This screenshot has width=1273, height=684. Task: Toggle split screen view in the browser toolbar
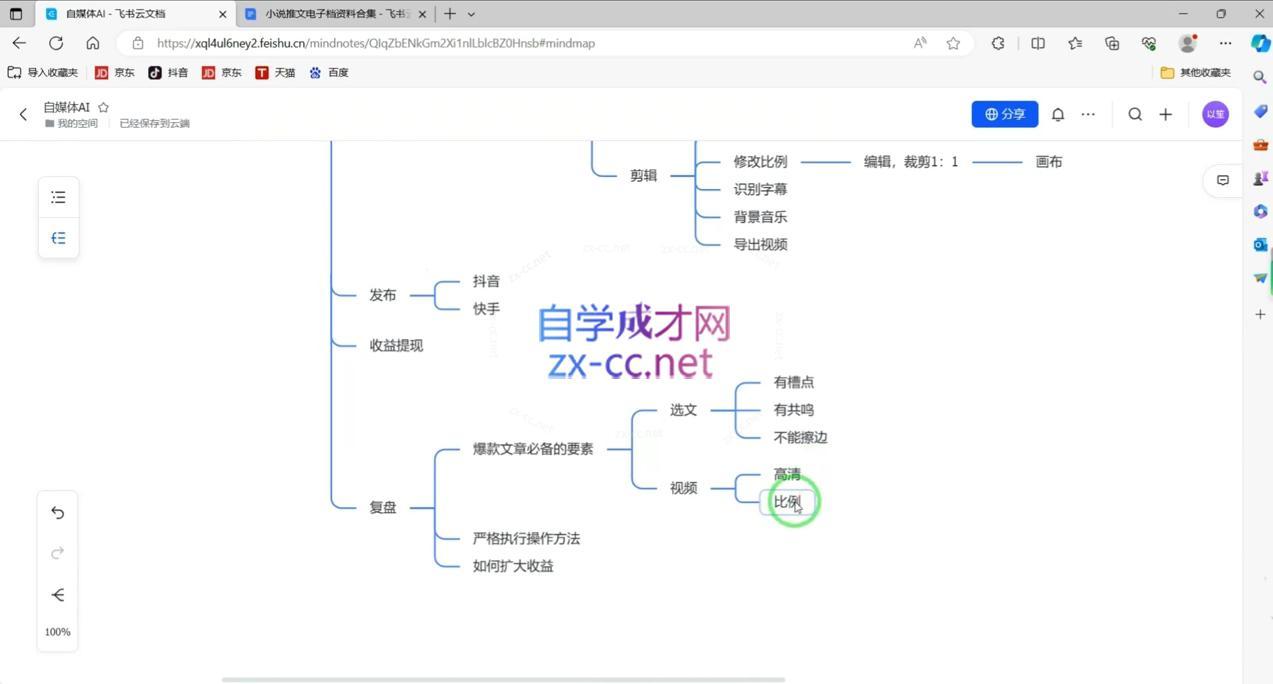pos(1038,43)
